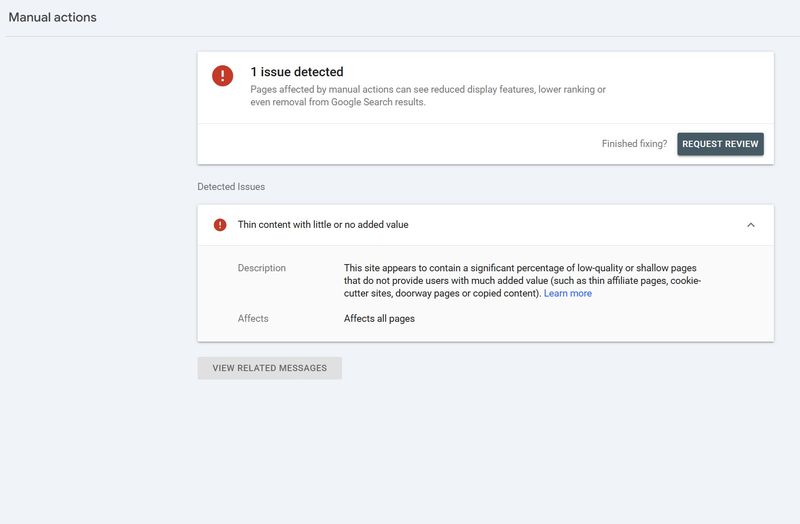Click the 'Description' field label
This screenshot has height=524, width=800.
262,268
